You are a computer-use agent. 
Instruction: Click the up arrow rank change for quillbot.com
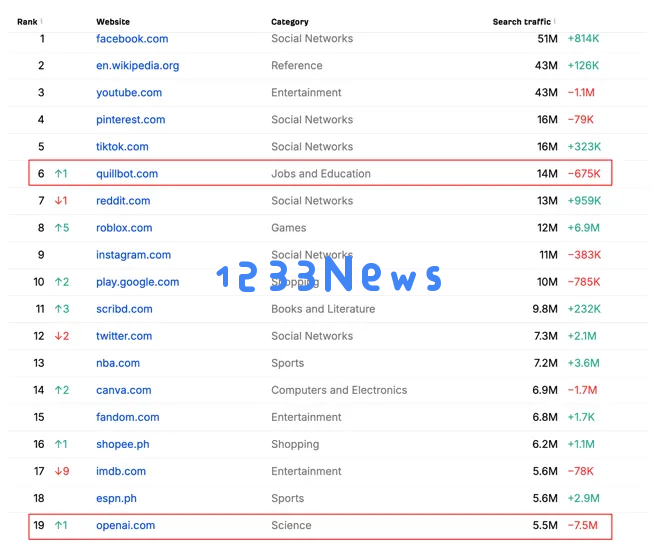coord(61,174)
